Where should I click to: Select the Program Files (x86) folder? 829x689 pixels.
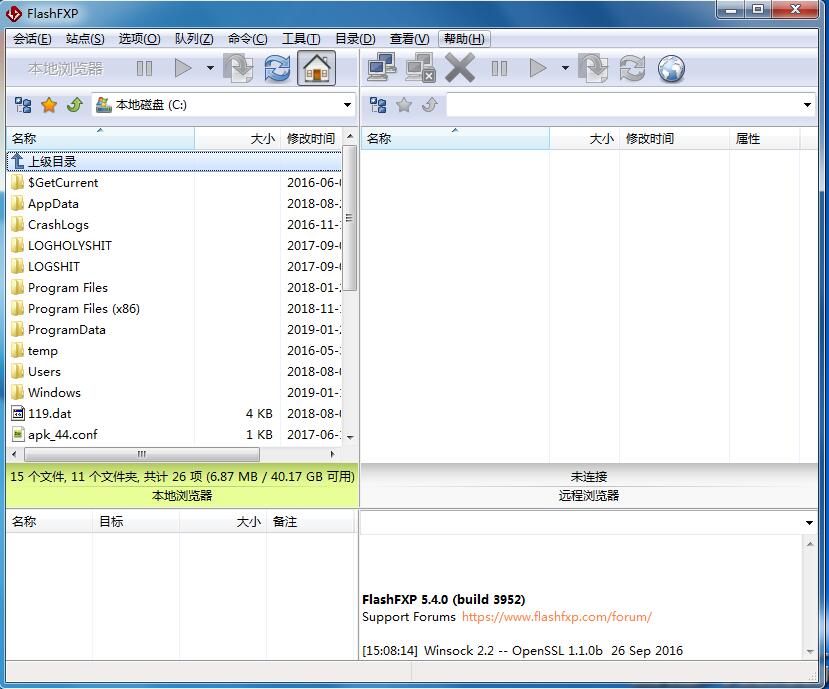[x=84, y=309]
